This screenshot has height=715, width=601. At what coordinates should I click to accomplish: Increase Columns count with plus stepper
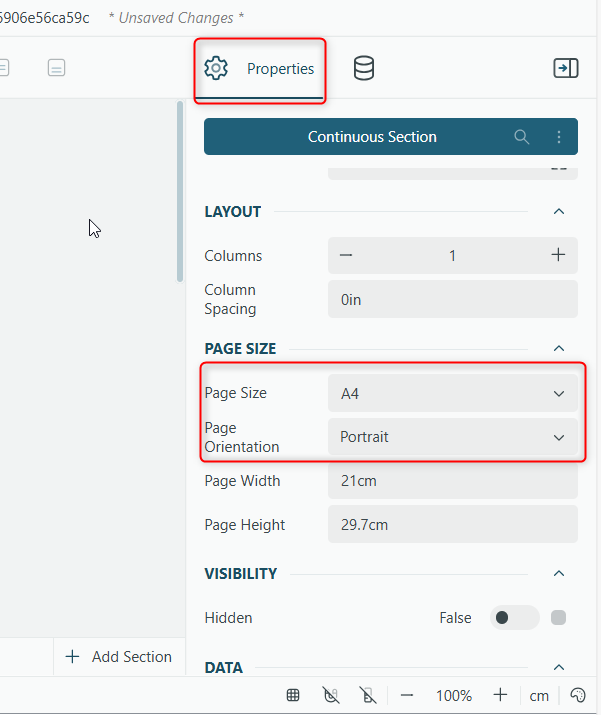(x=558, y=255)
